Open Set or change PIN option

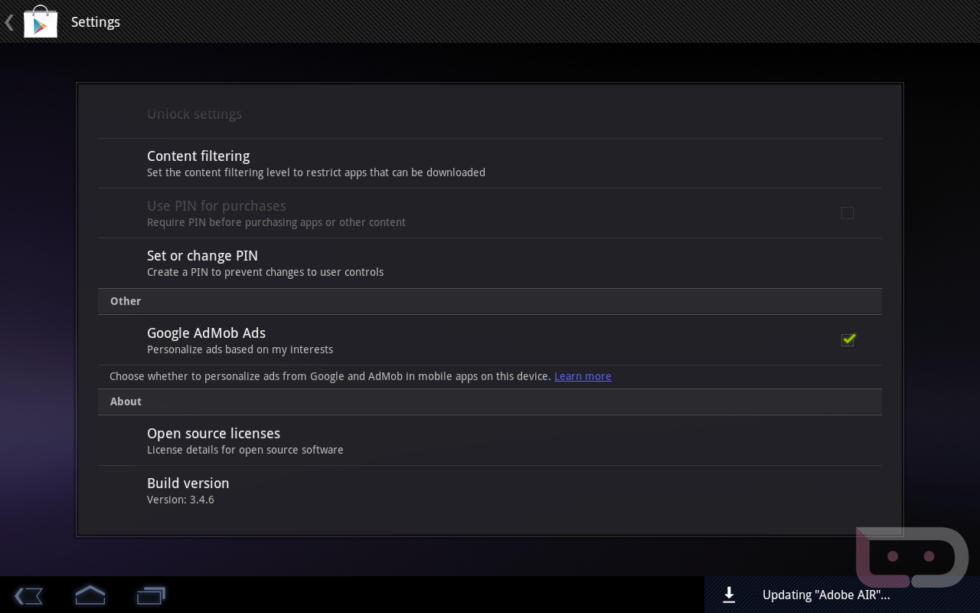coord(202,256)
